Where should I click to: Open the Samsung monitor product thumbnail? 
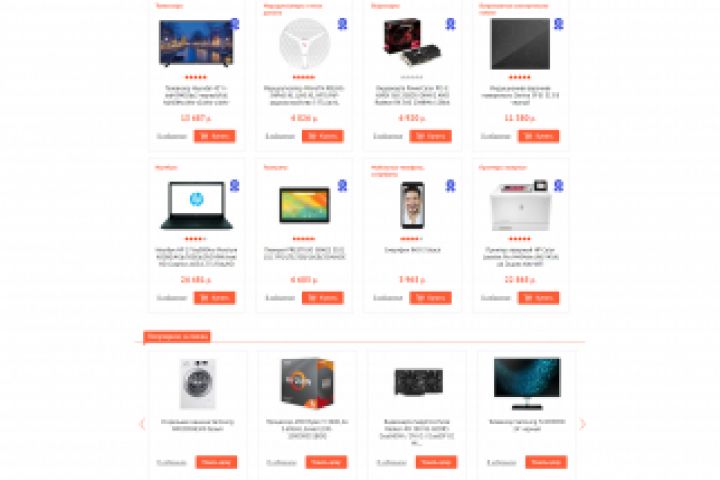[x=527, y=384]
